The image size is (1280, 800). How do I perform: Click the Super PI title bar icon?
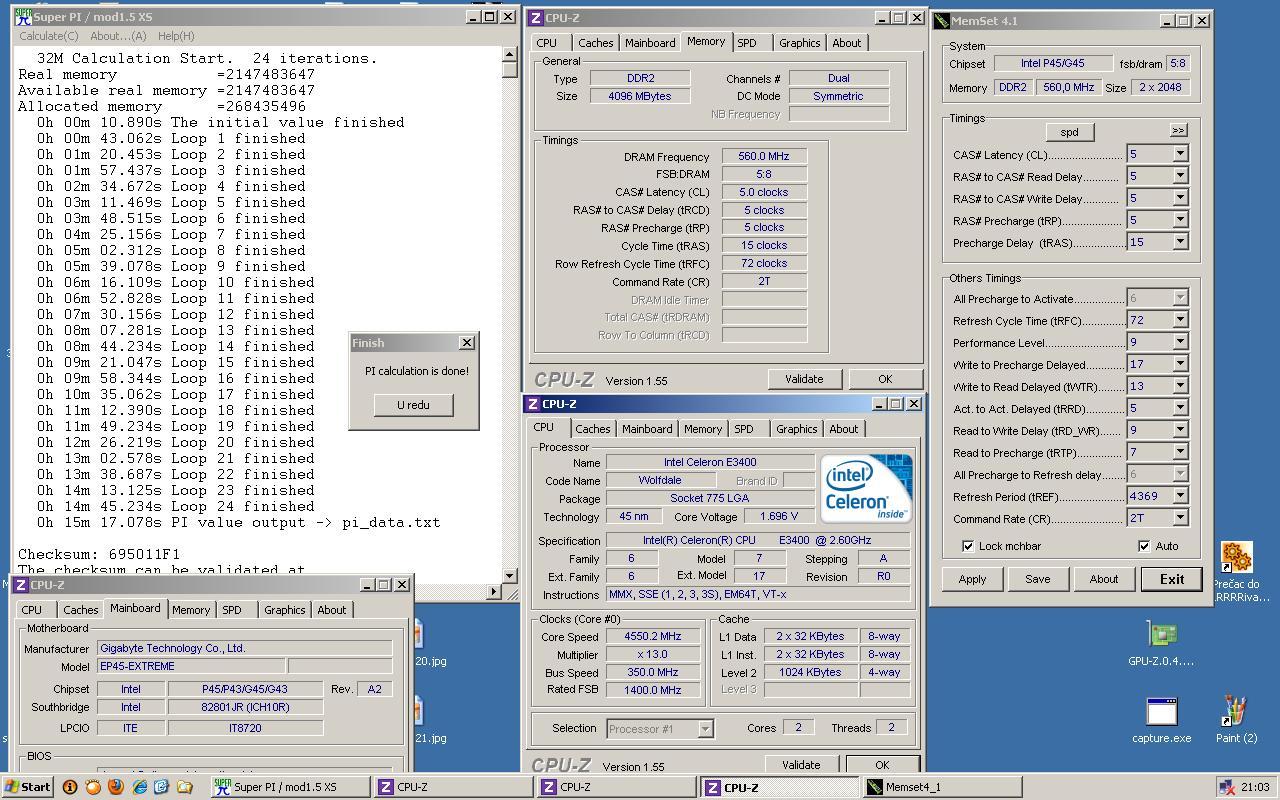coord(24,17)
